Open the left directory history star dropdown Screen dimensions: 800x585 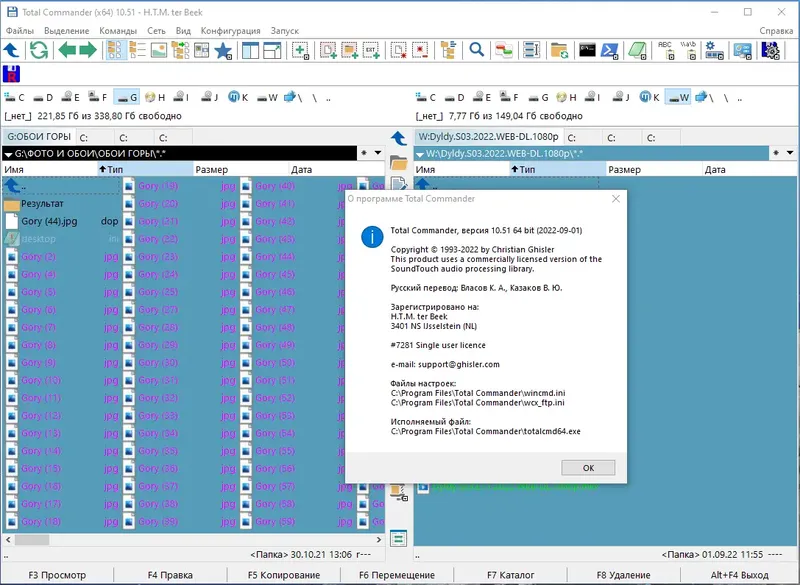(x=362, y=152)
